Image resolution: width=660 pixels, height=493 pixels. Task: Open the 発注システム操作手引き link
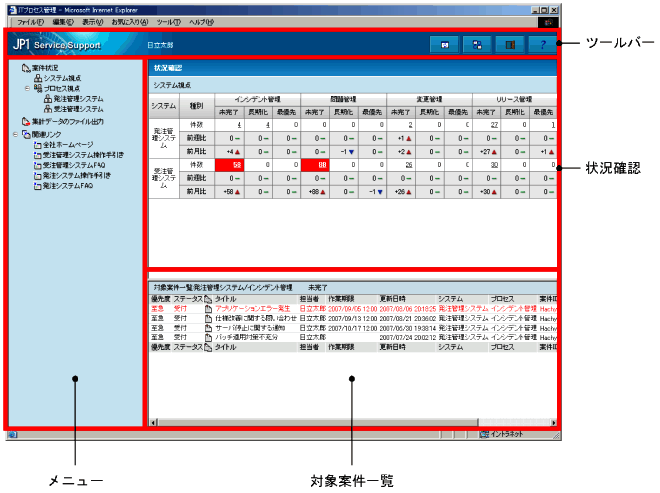click(x=77, y=176)
